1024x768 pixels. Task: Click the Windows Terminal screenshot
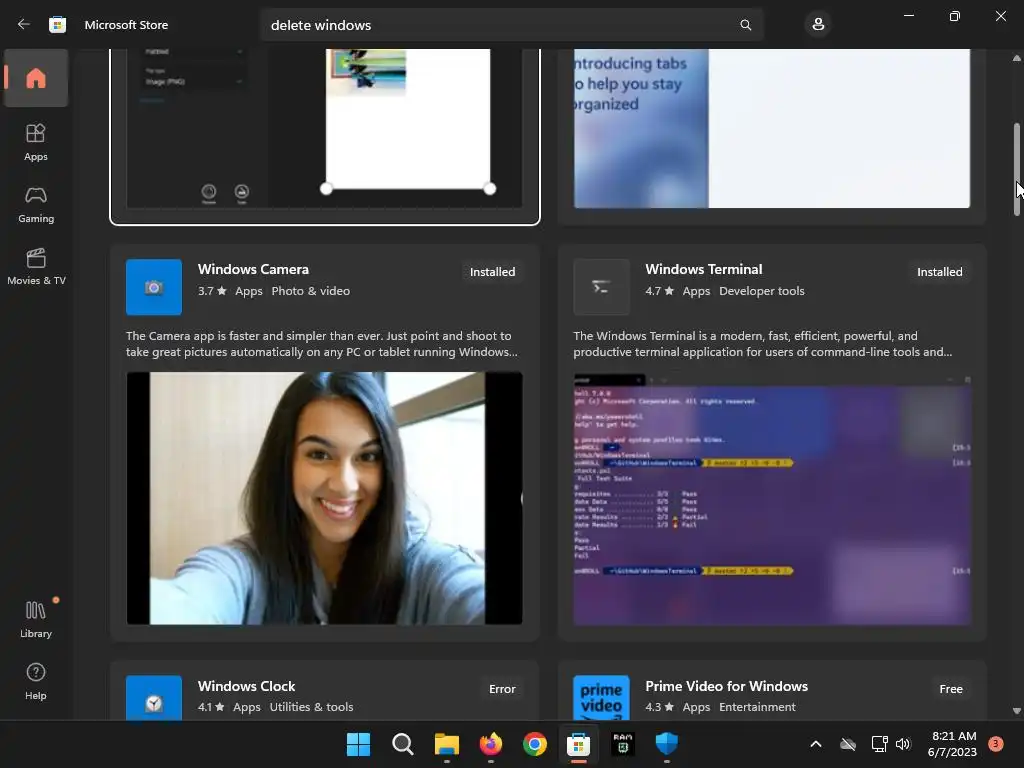pyautogui.click(x=772, y=498)
